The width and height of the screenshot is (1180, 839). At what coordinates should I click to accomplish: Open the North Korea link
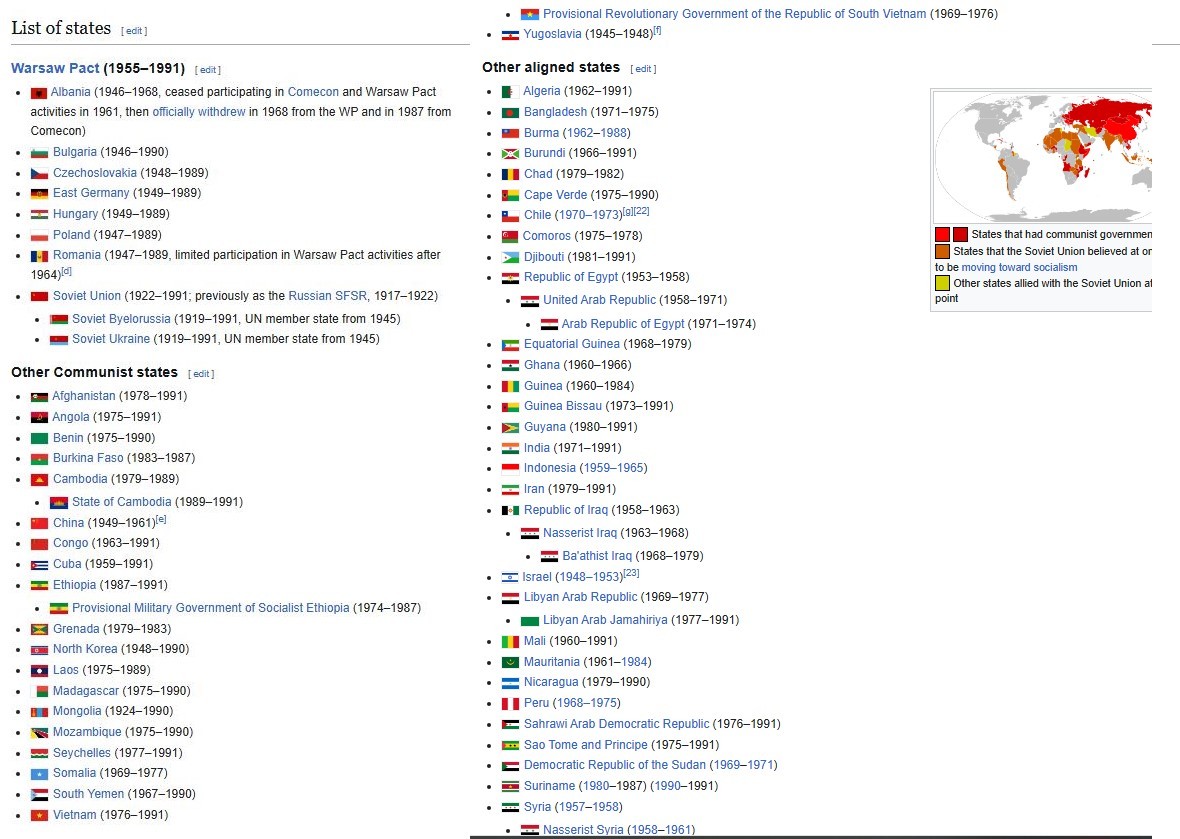pyautogui.click(x=85, y=649)
